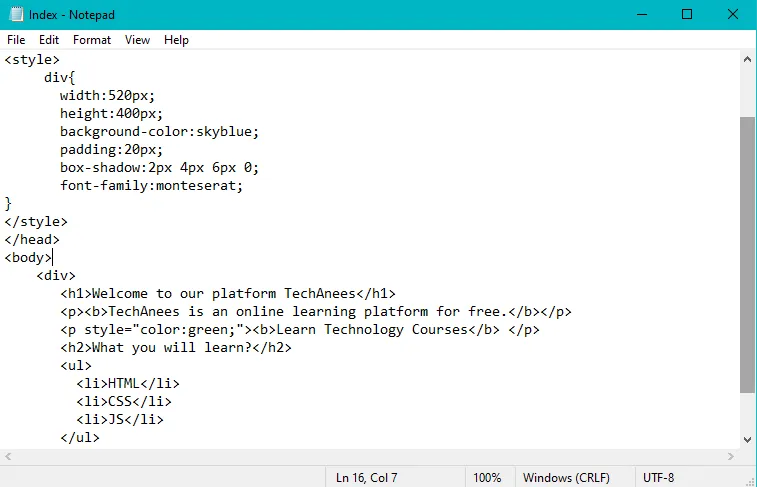The height and width of the screenshot is (487, 757).
Task: Click the Ln 16, Col 7 status entry
Action: point(366,478)
